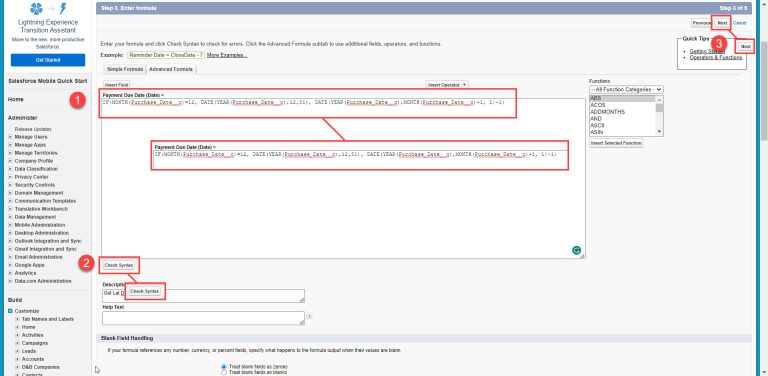Click the Lightning Experience Transition Assistant logo
Image resolution: width=768 pixels, height=376 pixels.
click(48, 8)
